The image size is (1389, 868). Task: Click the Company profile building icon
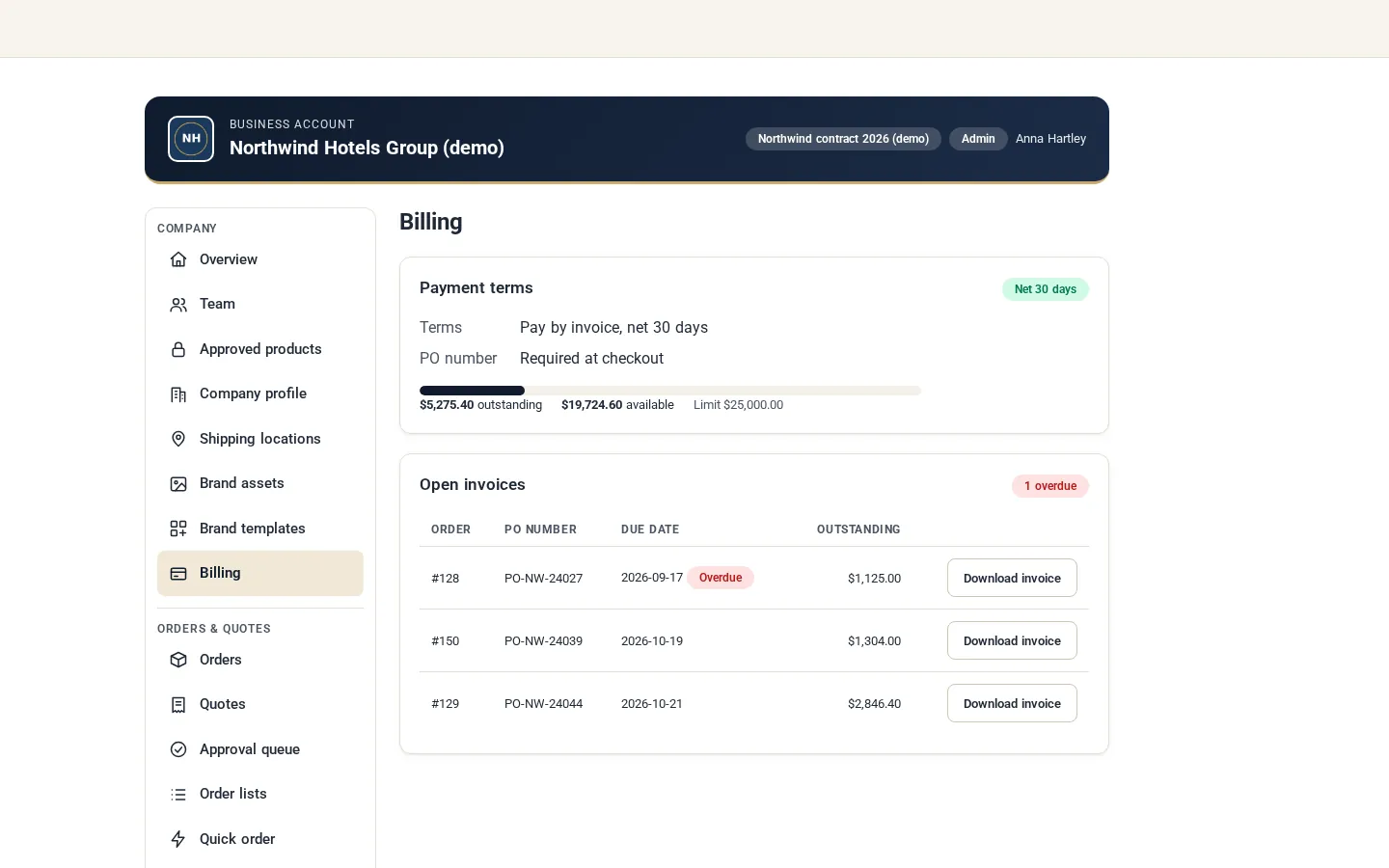point(178,394)
